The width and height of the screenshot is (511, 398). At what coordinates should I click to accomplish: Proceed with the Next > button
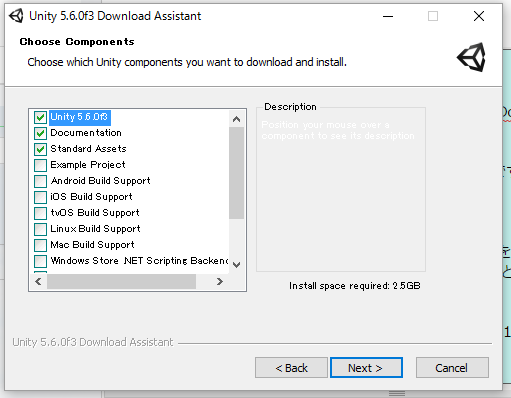[366, 368]
